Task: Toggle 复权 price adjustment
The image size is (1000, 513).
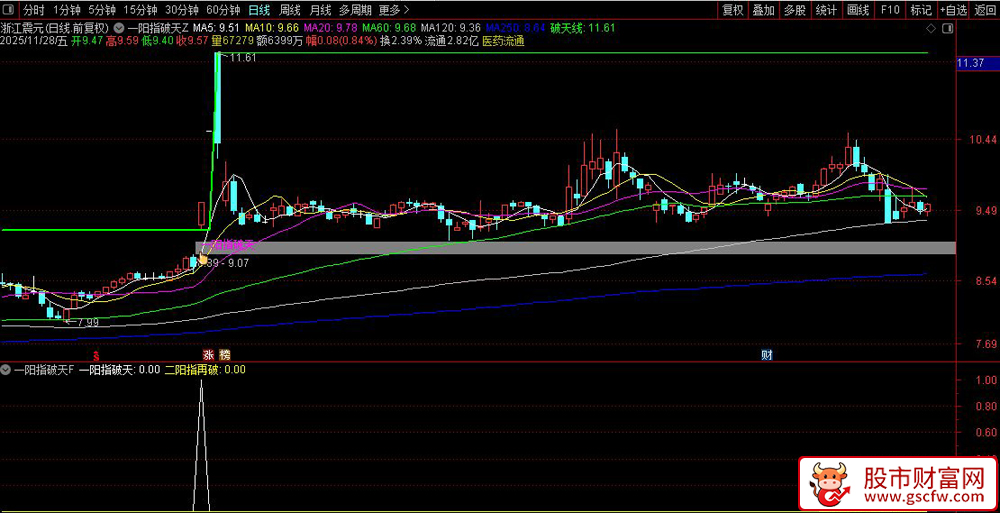Action: tap(732, 10)
